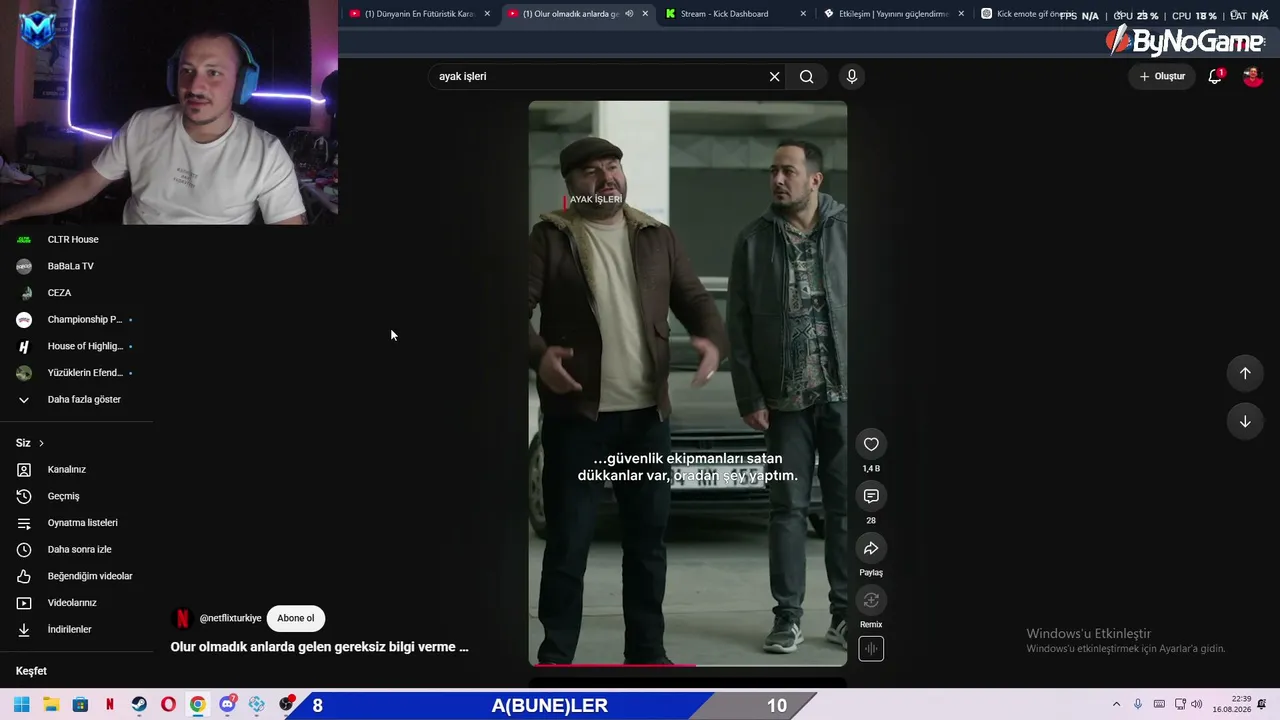Start voice search with the microphone icon
The width and height of the screenshot is (1280, 720).
pyautogui.click(x=852, y=77)
